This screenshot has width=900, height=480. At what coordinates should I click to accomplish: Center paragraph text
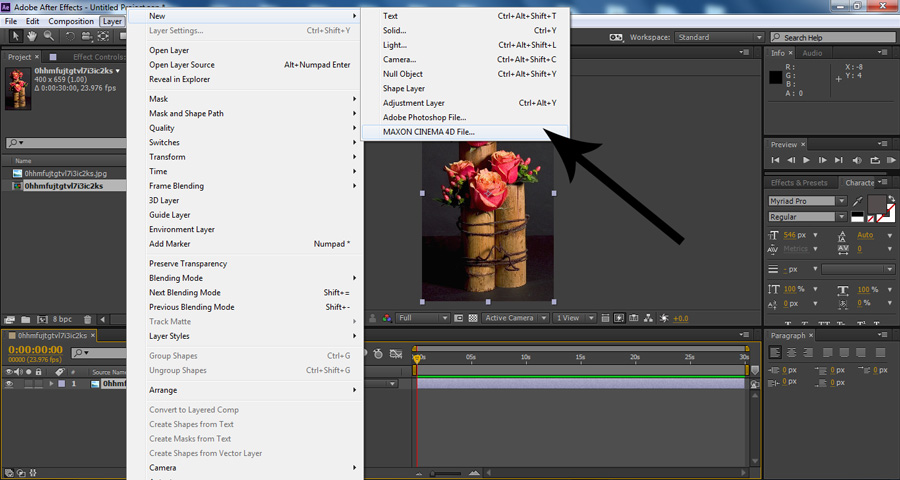(792, 353)
